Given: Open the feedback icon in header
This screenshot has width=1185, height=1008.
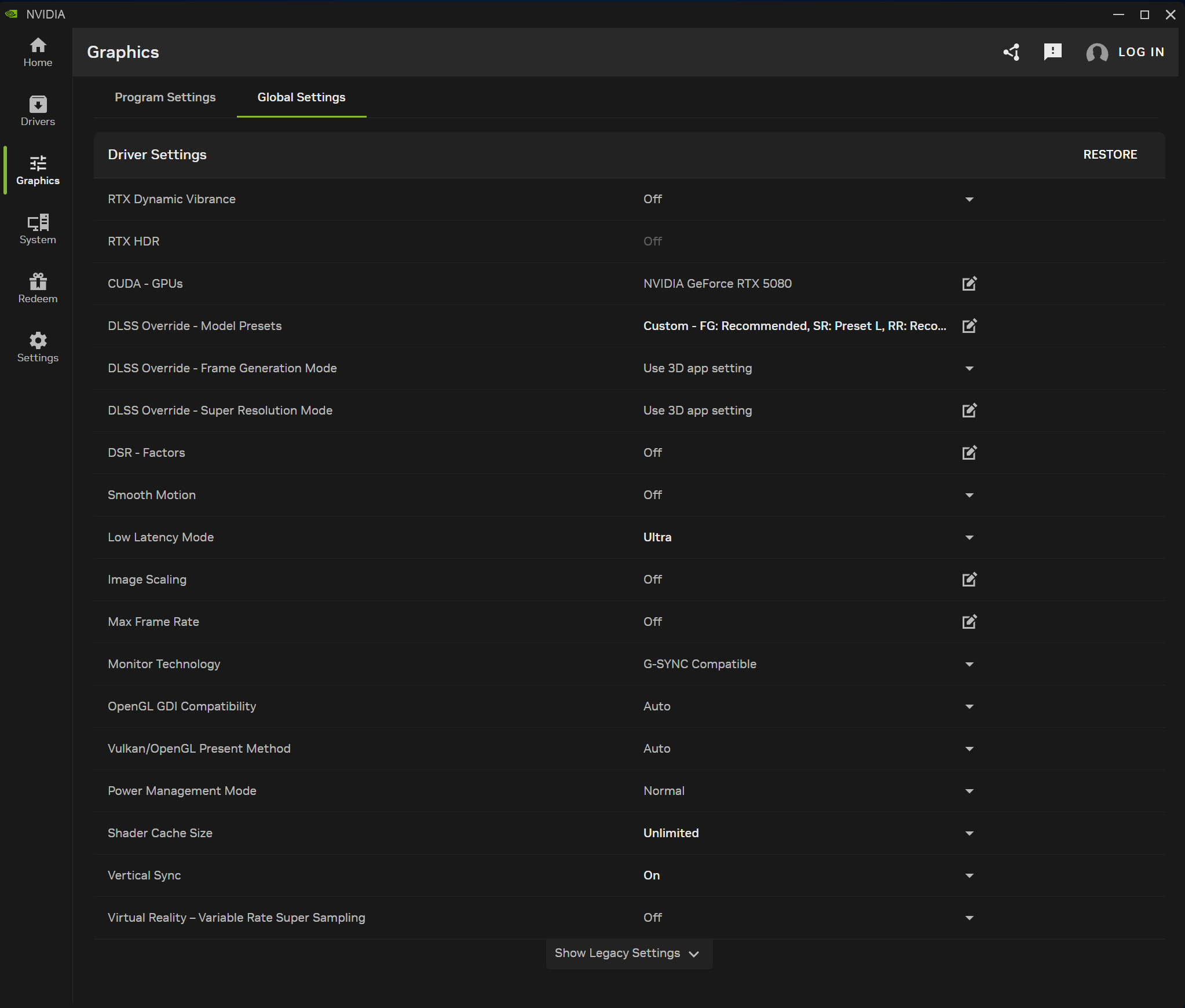Looking at the screenshot, I should (1052, 52).
